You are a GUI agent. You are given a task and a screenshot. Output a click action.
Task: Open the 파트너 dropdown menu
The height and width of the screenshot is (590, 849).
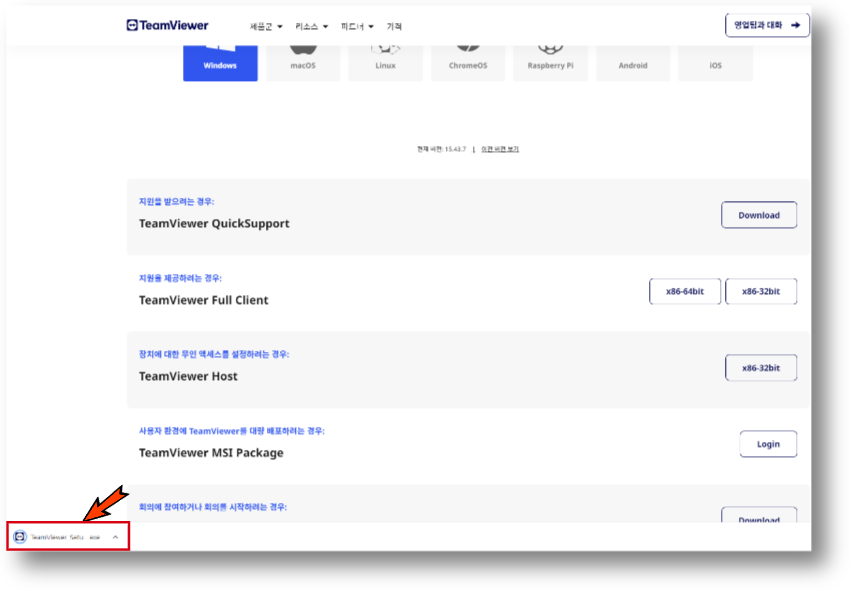pos(357,26)
